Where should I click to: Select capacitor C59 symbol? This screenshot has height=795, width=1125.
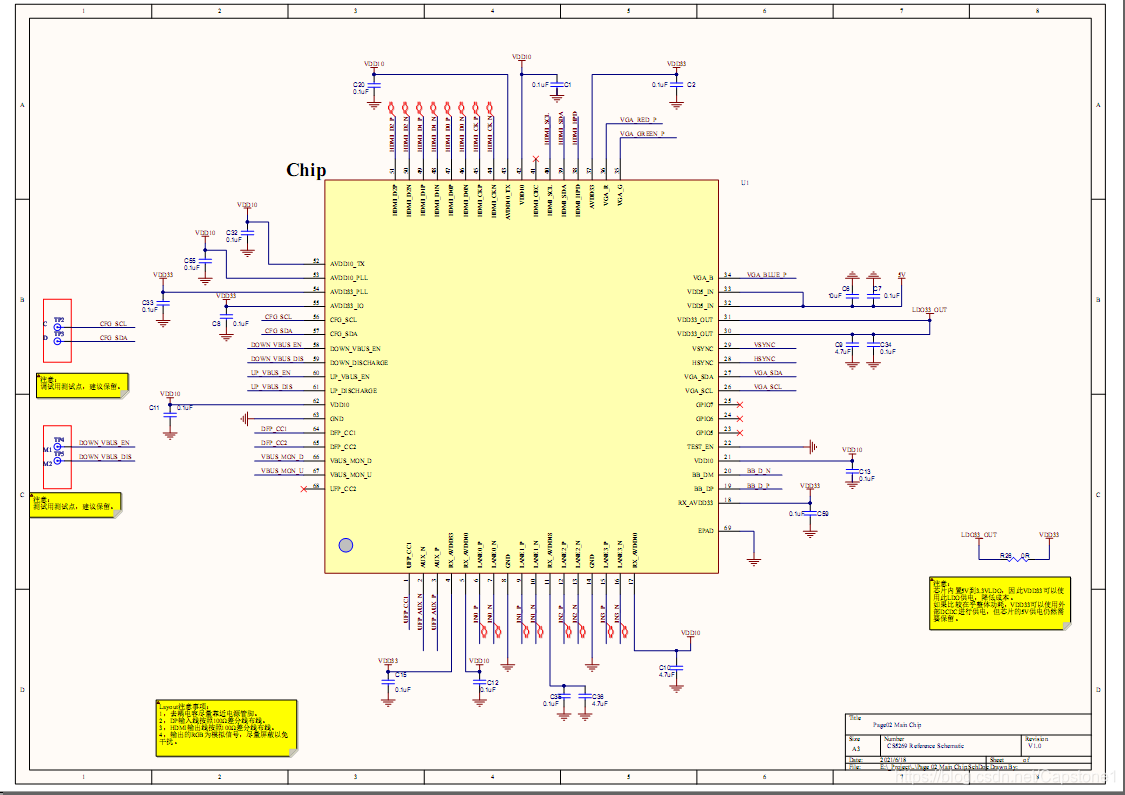pyautogui.click(x=810, y=514)
